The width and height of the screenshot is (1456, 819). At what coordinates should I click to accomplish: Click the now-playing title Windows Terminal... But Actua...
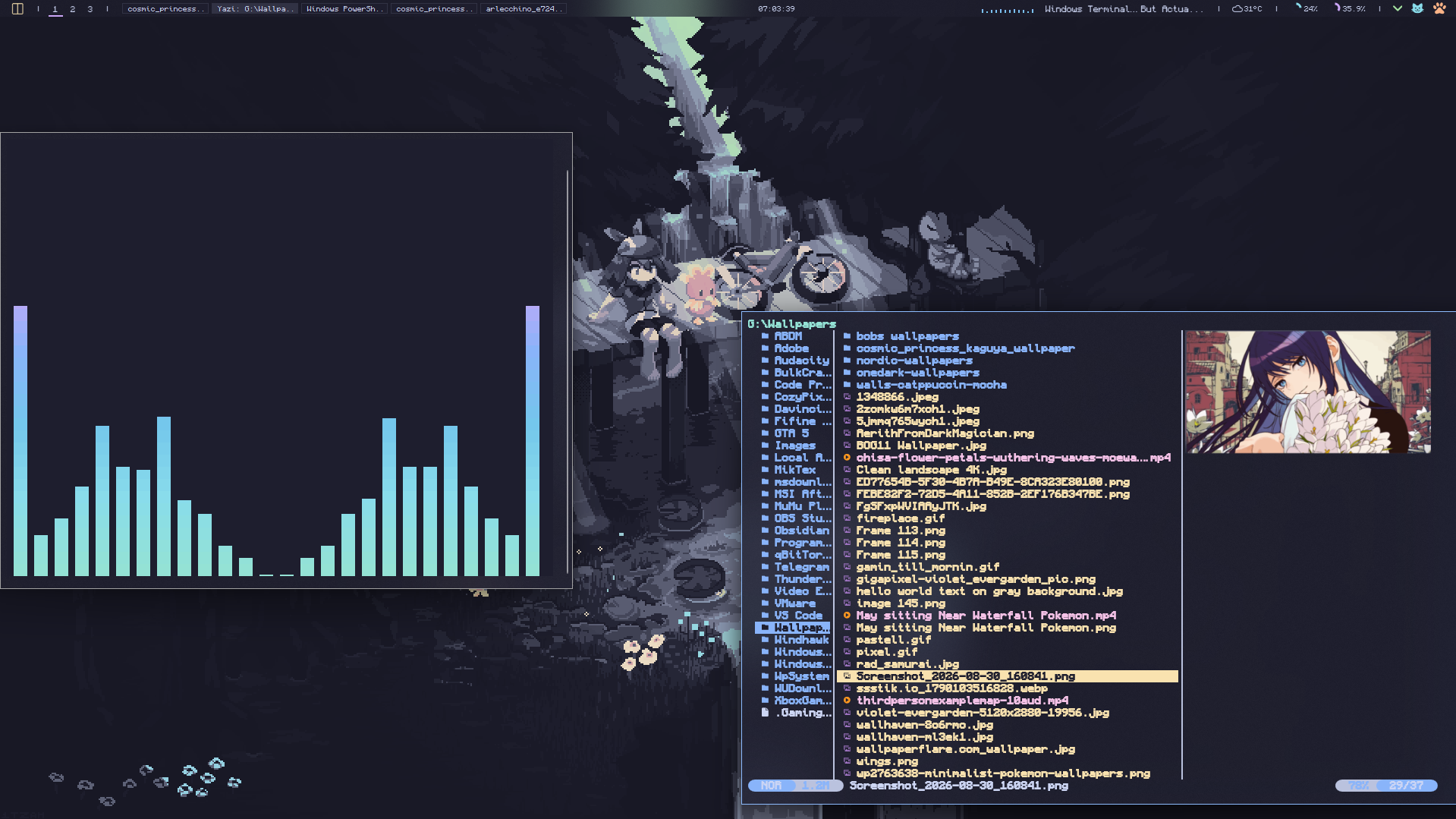pos(1124,9)
